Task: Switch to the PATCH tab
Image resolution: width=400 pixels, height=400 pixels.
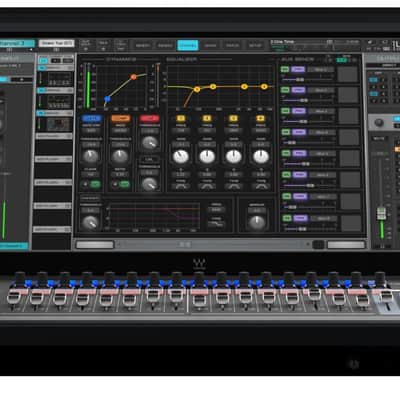Action: 233,45
